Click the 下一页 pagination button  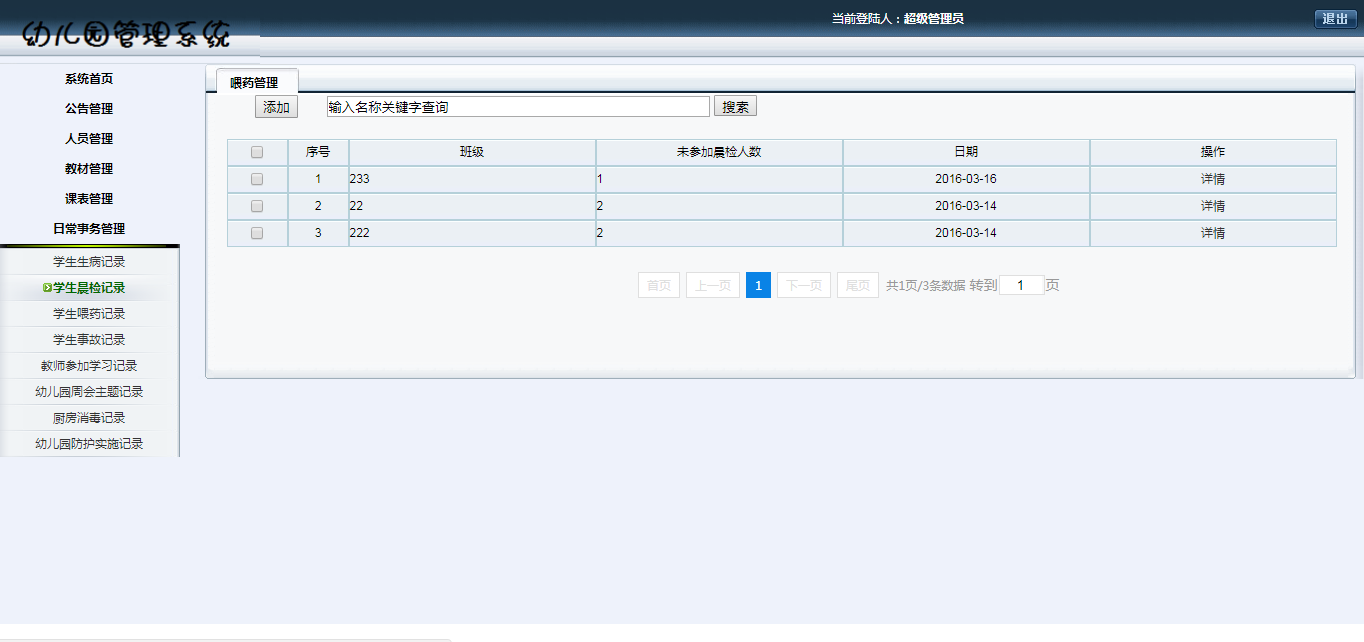[804, 285]
